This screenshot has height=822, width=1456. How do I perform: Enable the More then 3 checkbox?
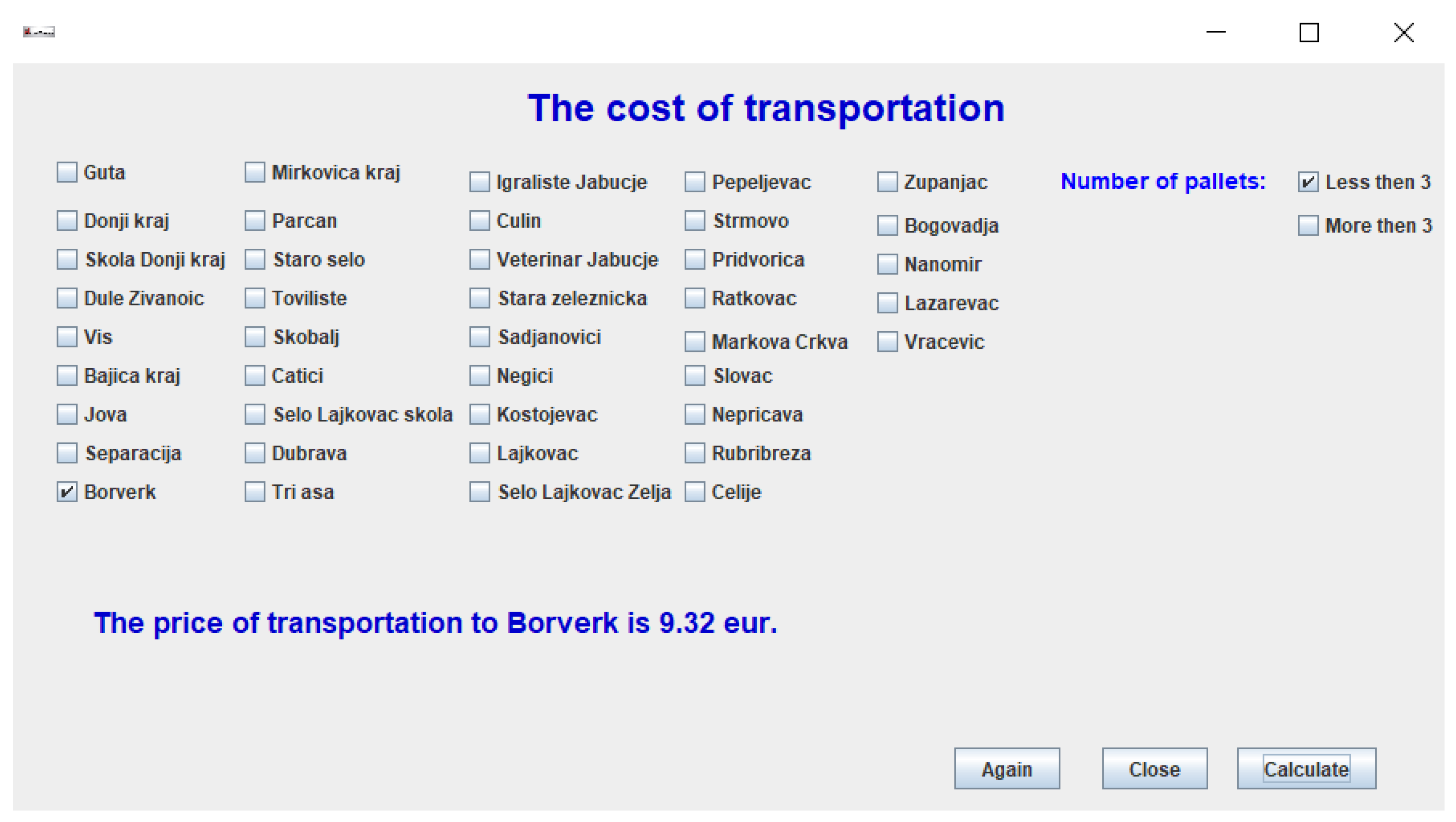tap(1307, 226)
